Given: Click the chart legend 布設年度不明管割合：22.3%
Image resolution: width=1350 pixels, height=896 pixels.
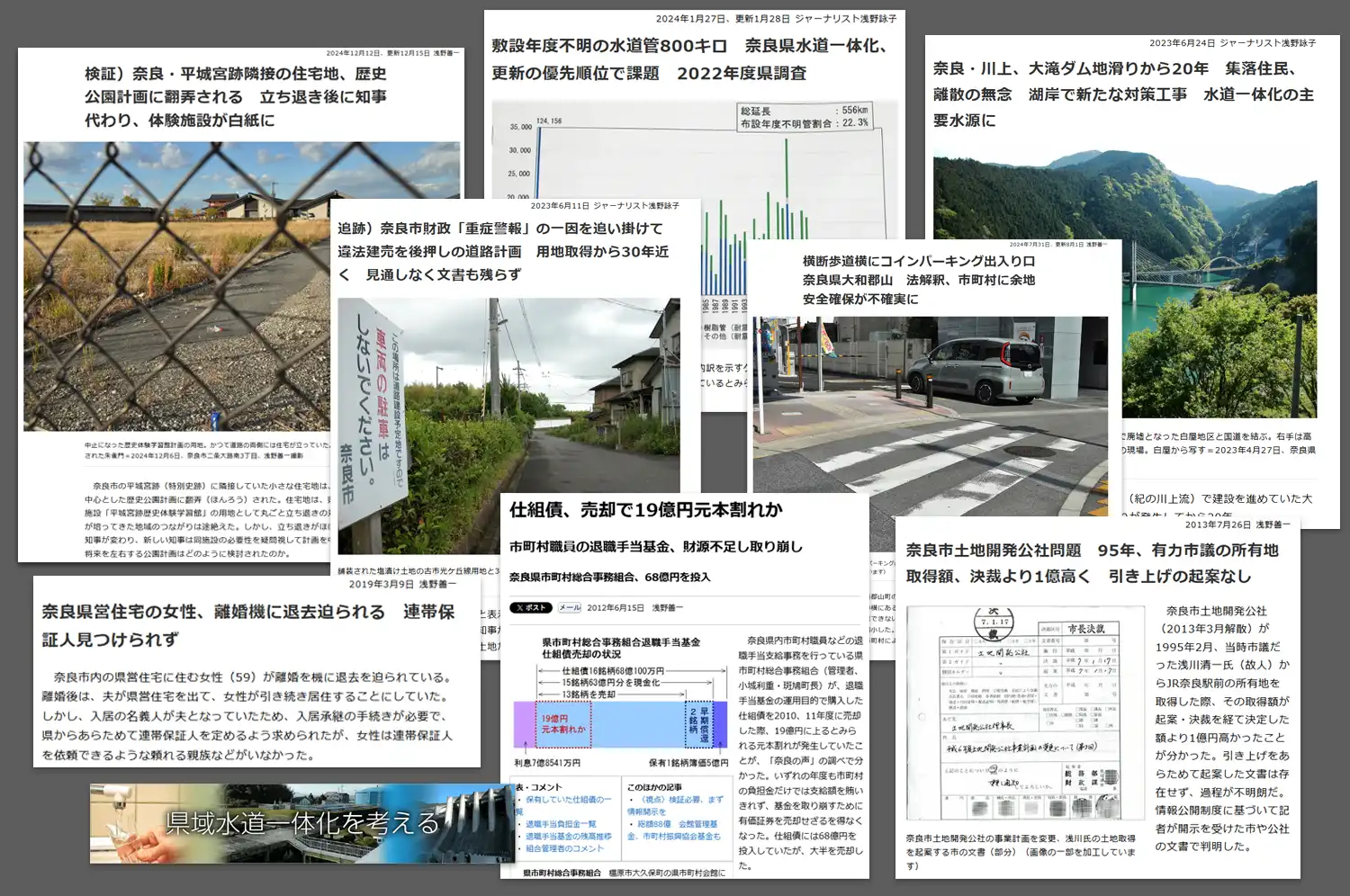Looking at the screenshot, I should [805, 123].
